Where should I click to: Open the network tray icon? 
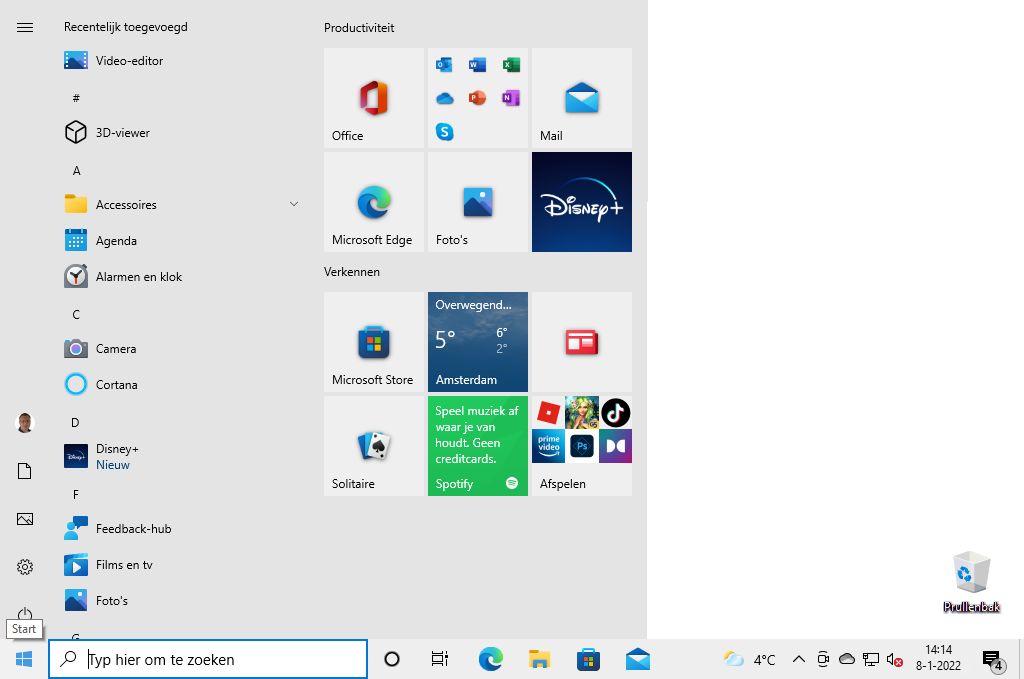coord(871,659)
